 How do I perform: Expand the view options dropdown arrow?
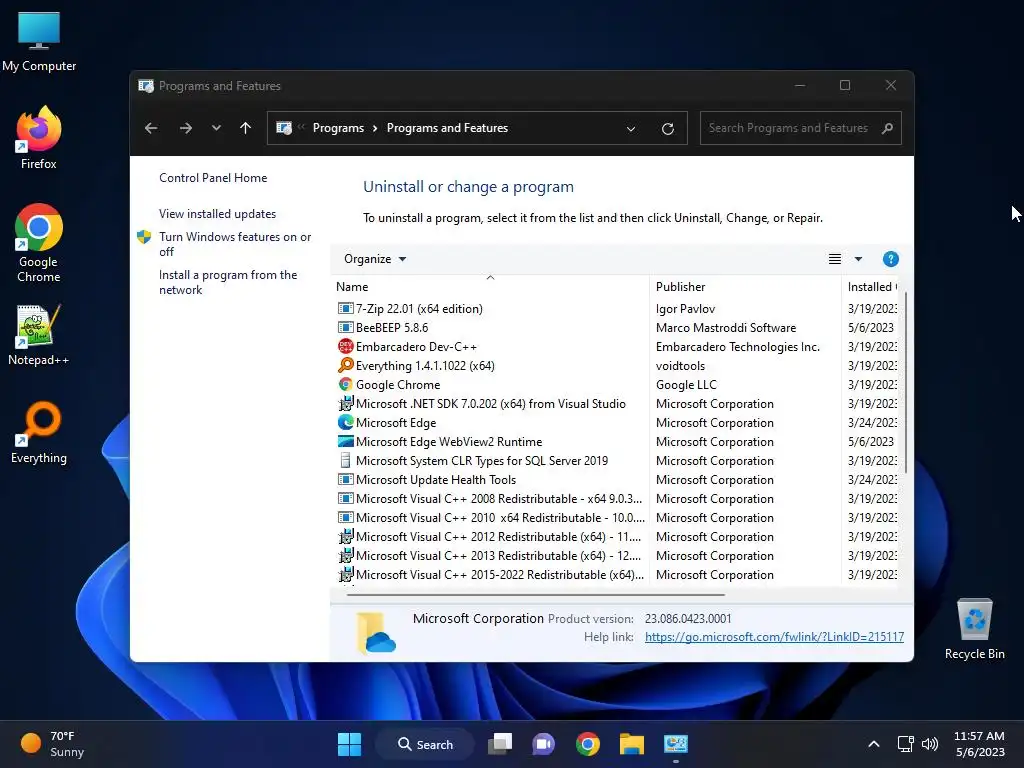point(858,259)
